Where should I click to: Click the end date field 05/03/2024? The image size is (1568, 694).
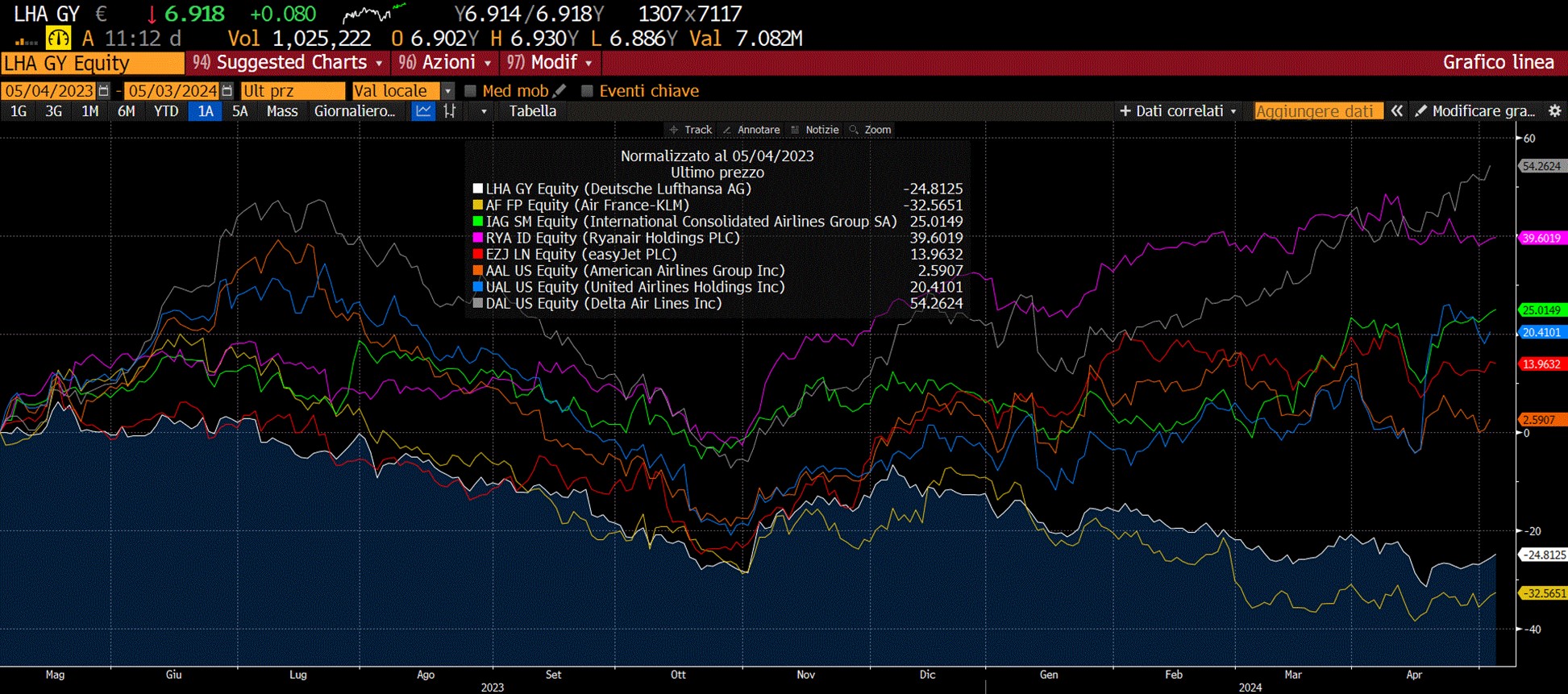click(x=173, y=91)
